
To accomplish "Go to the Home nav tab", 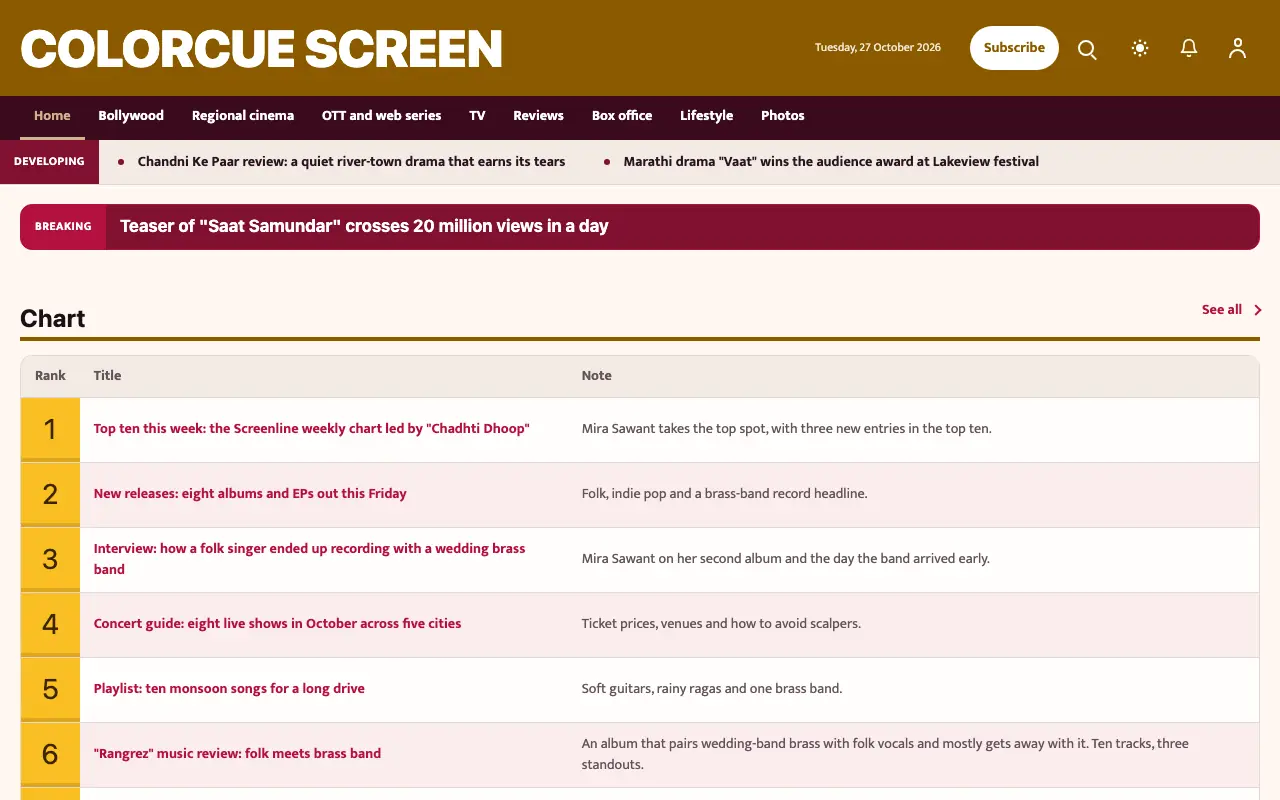I will [x=52, y=116].
